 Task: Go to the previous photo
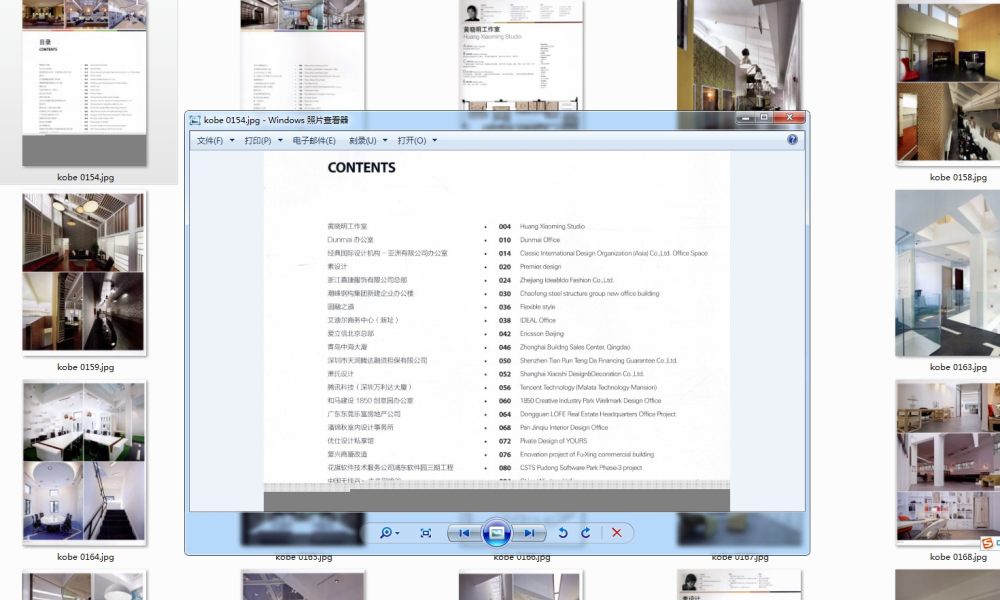(x=464, y=533)
